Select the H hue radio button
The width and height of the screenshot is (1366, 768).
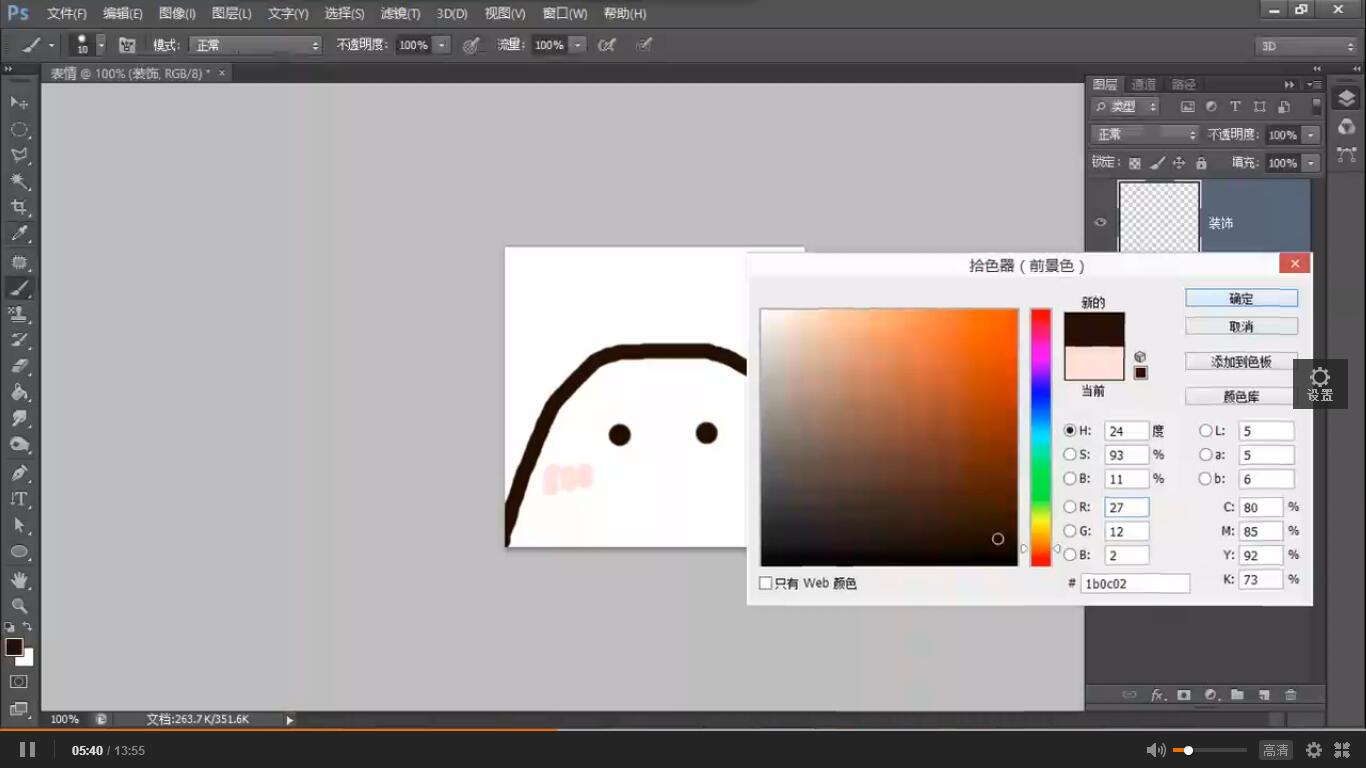point(1070,431)
